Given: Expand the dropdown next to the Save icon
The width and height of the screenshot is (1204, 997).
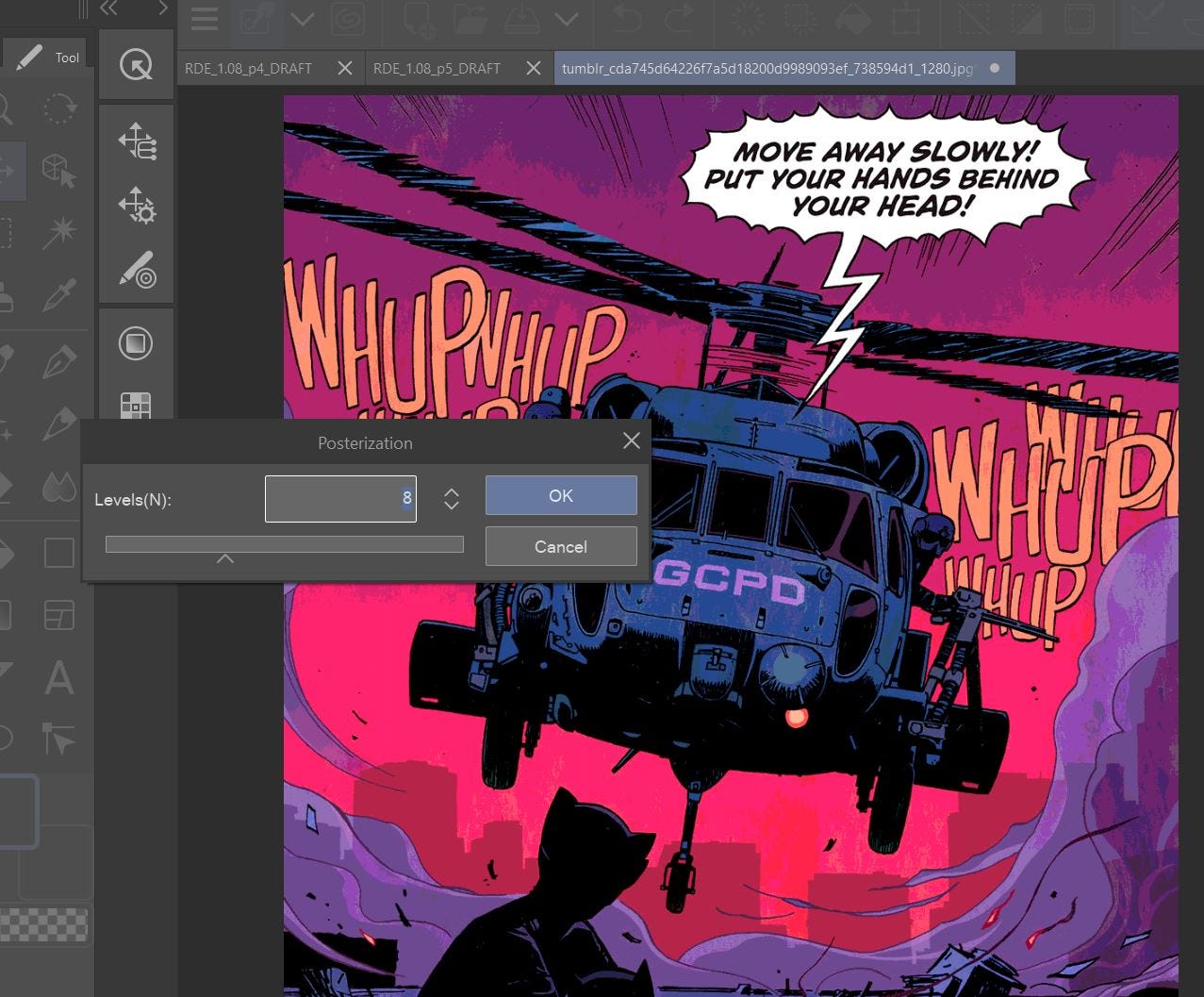Looking at the screenshot, I should (x=566, y=19).
